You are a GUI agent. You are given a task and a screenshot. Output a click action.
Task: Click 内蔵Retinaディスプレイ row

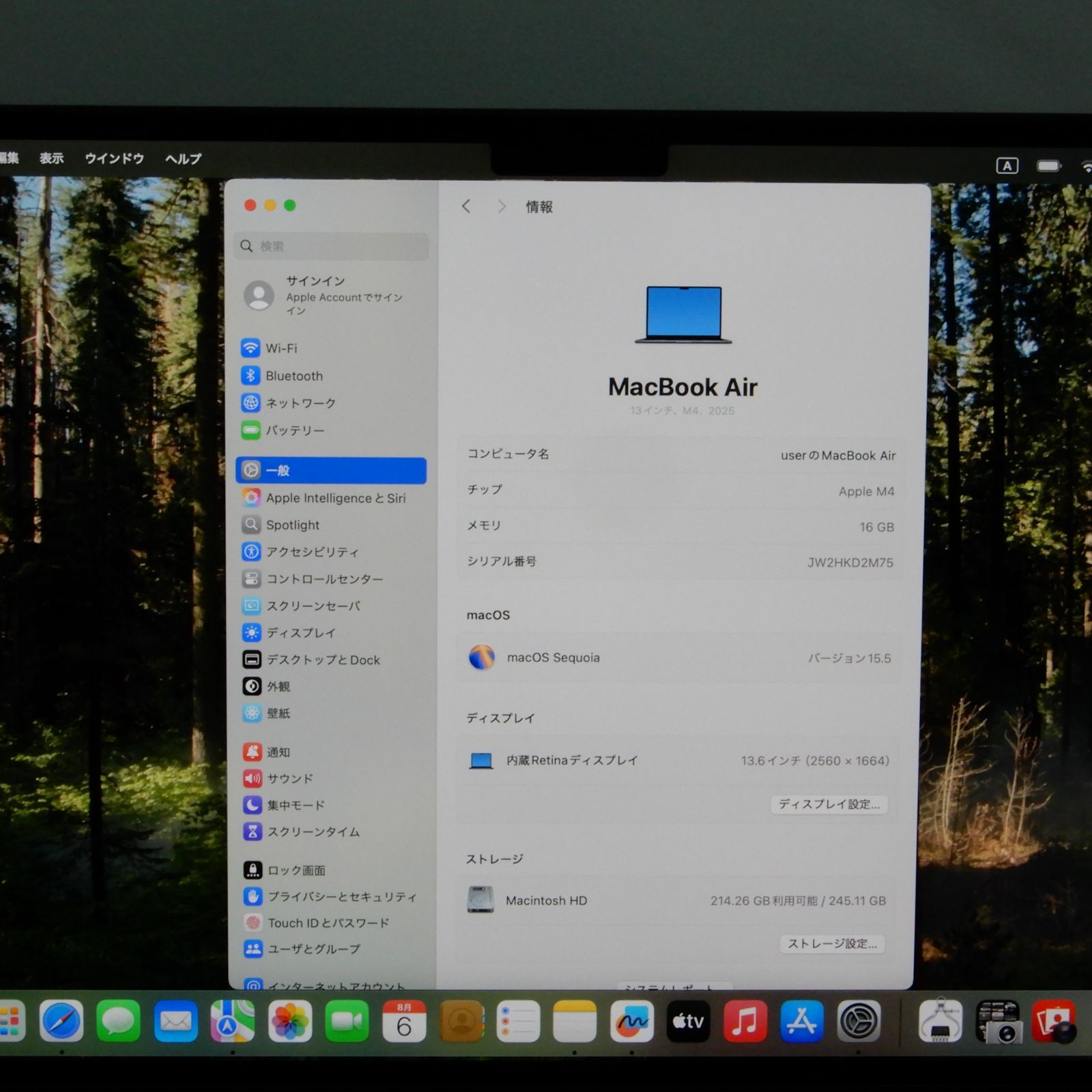679,760
